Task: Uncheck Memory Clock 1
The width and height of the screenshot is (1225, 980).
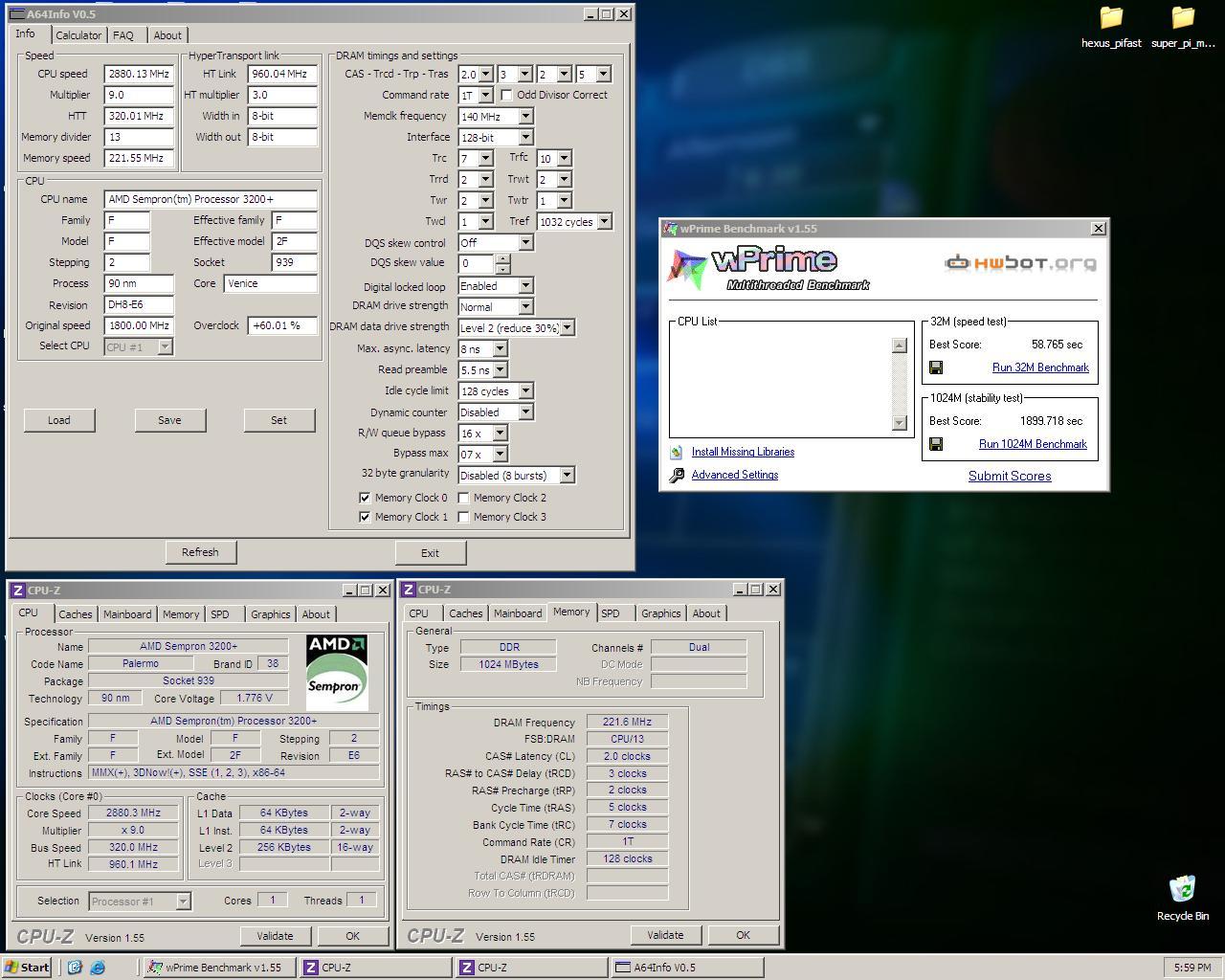Action: 365,517
